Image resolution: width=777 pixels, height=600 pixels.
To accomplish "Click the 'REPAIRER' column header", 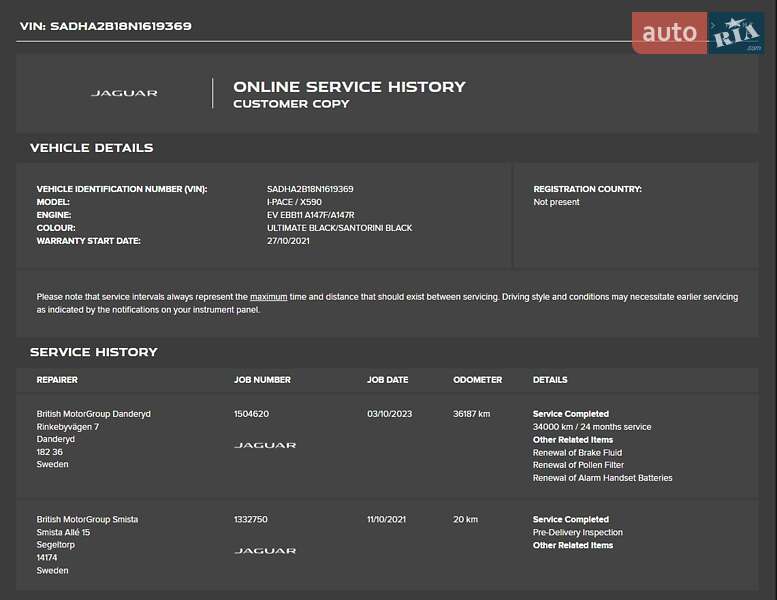I will (57, 380).
